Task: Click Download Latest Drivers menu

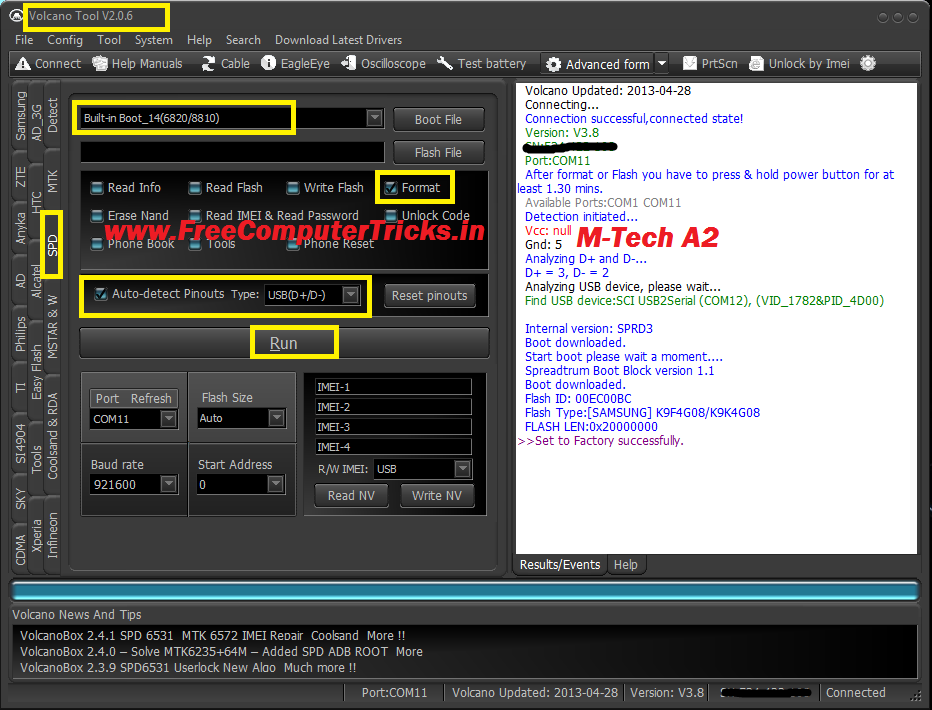Action: pos(338,40)
